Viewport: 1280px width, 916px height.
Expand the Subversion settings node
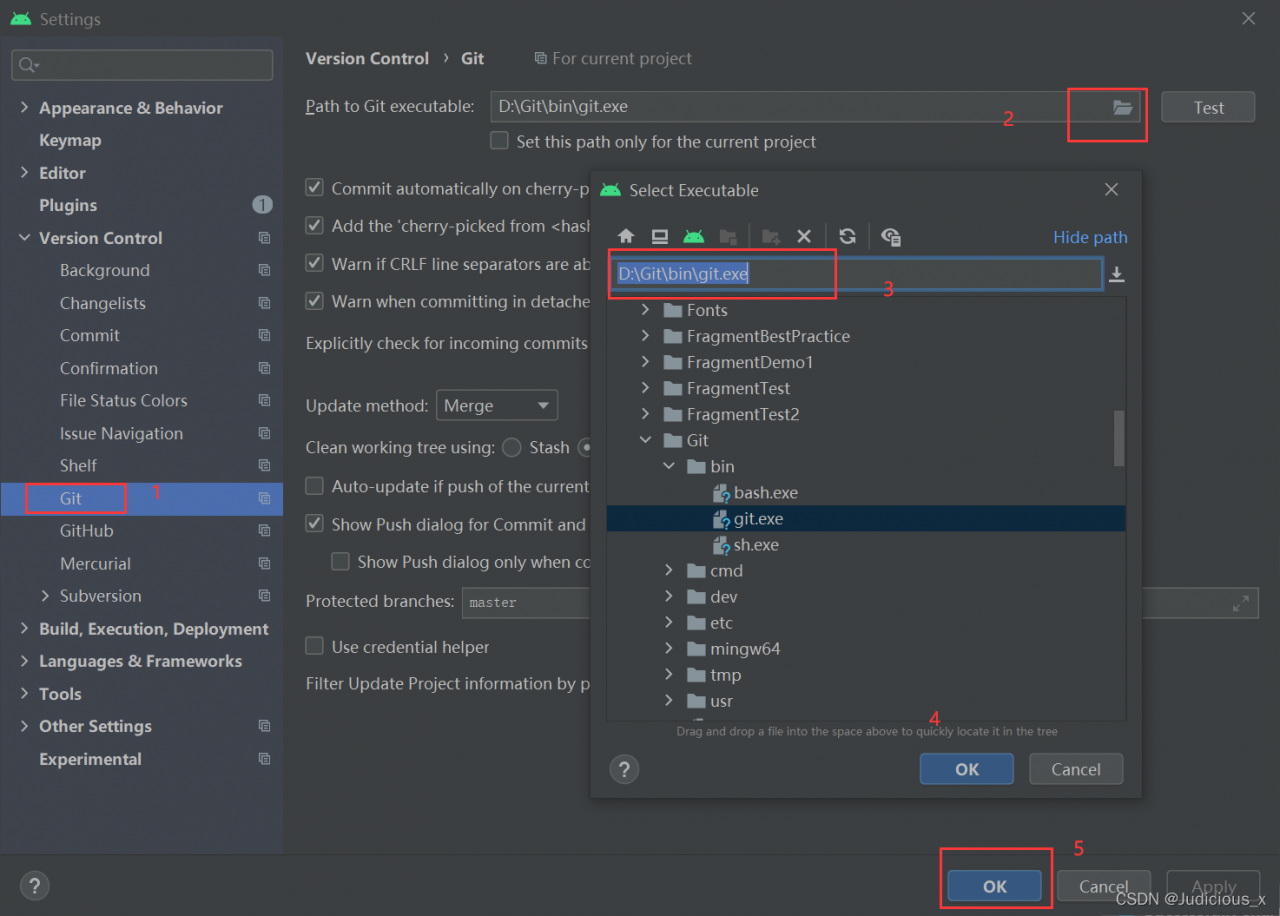(x=45, y=596)
